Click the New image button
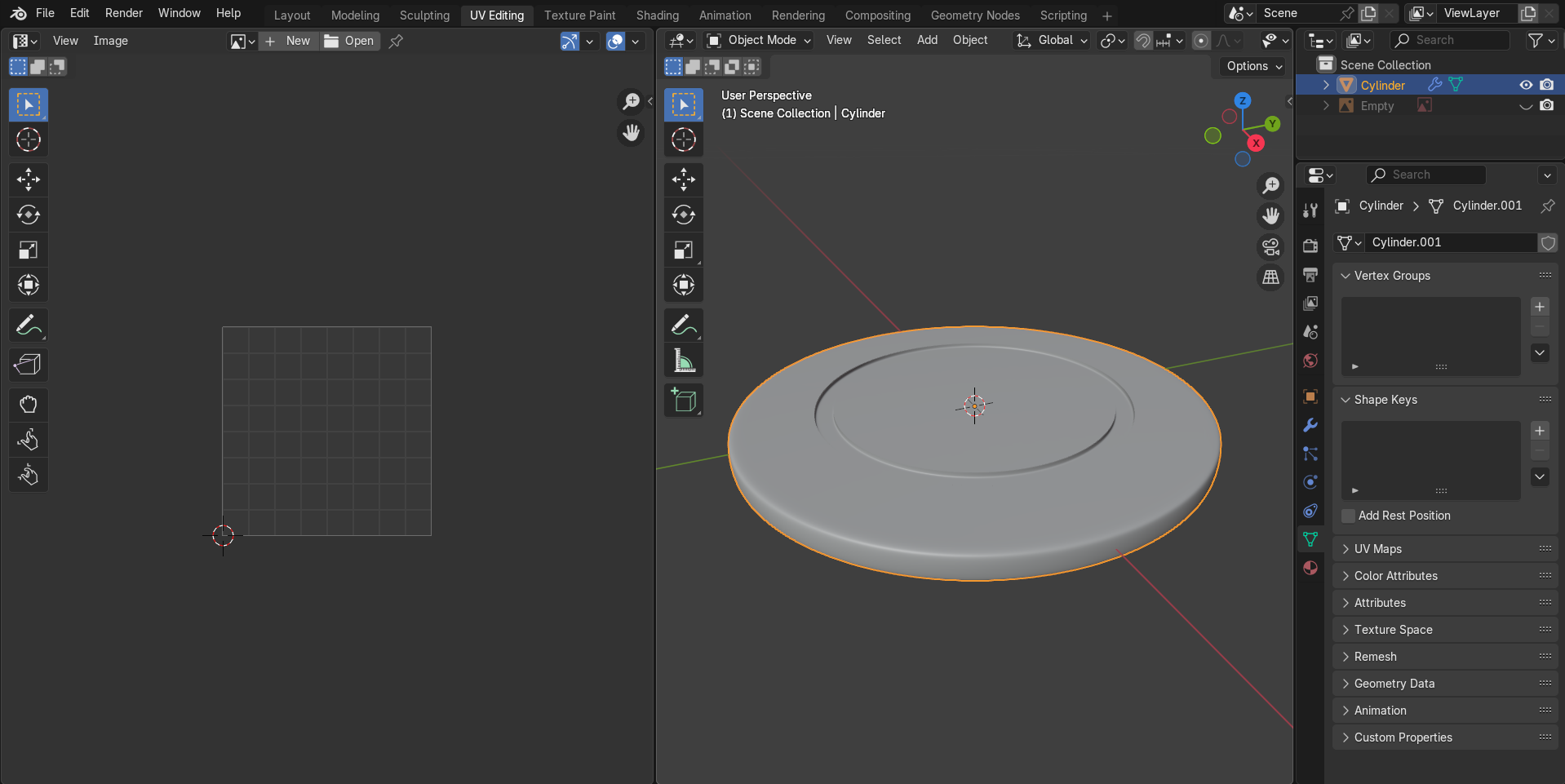Viewport: 1565px width, 784px height. [289, 41]
